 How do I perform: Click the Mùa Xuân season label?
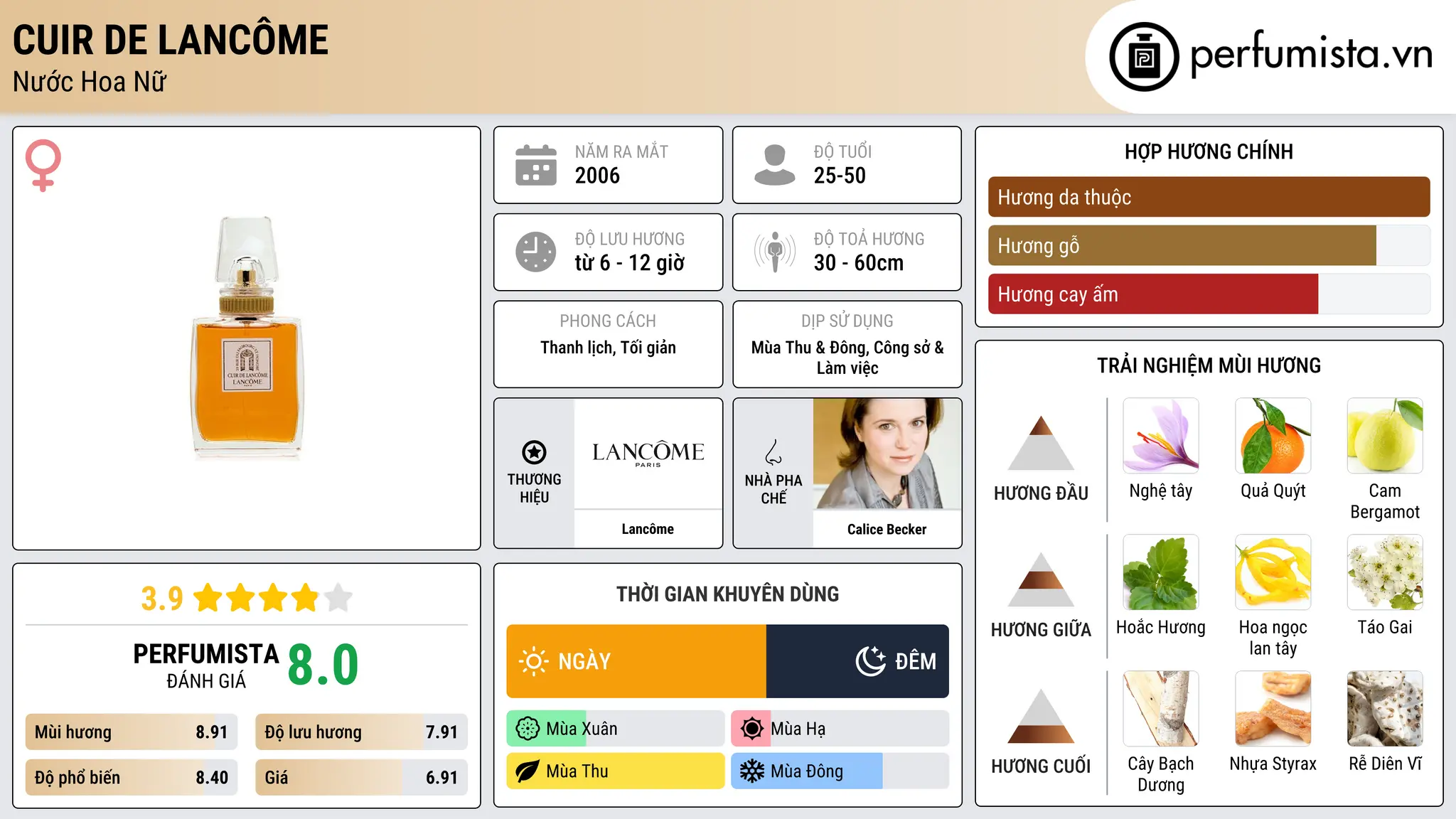click(582, 729)
